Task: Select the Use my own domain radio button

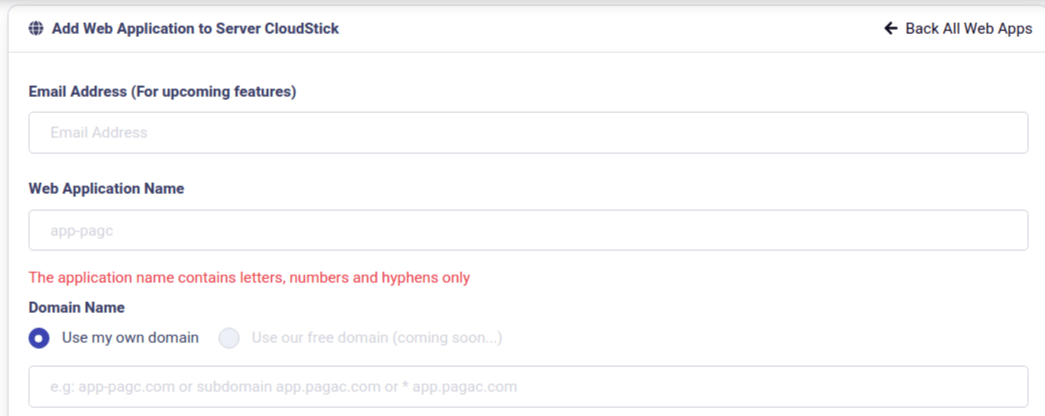Action: pyautogui.click(x=39, y=338)
